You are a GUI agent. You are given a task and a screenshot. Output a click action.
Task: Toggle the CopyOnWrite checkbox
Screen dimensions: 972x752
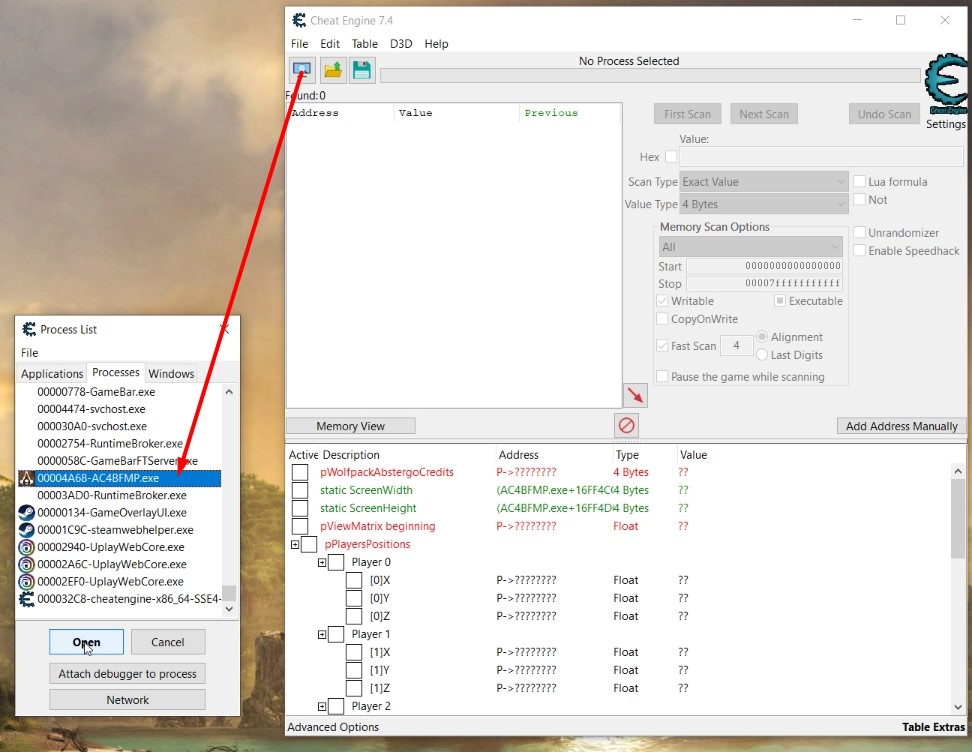click(662, 319)
